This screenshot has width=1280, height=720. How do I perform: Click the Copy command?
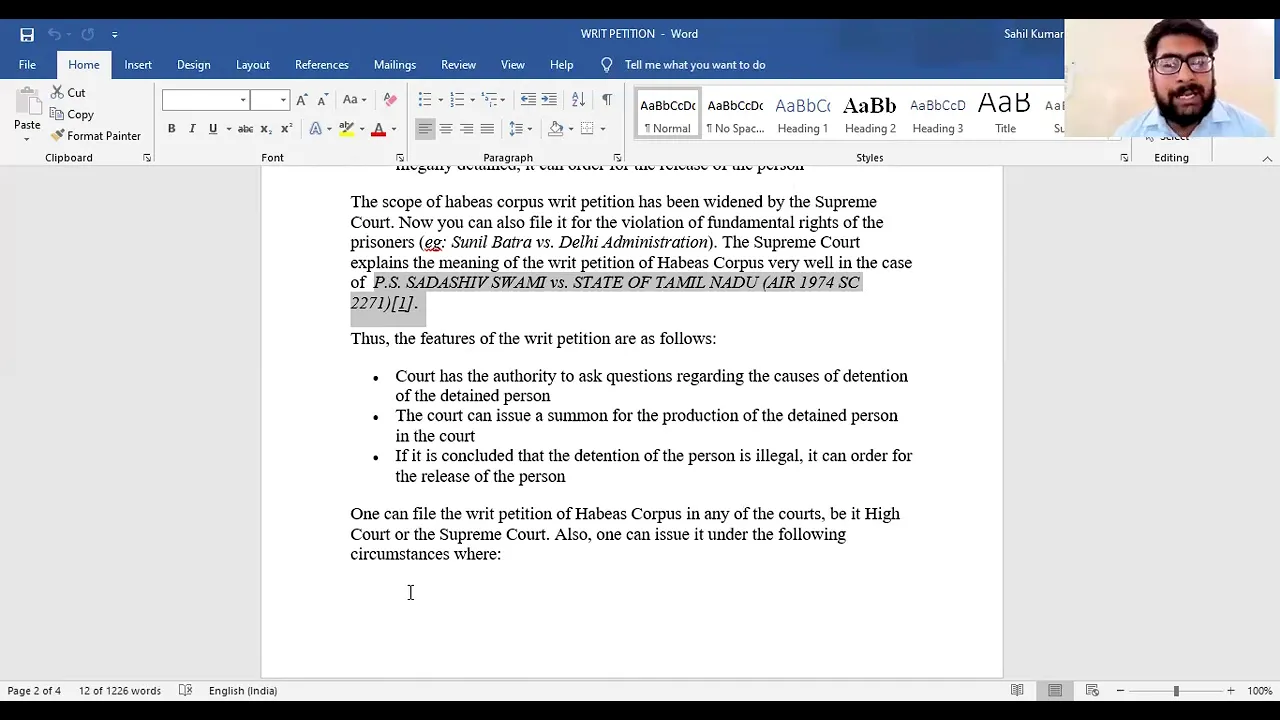(72, 114)
